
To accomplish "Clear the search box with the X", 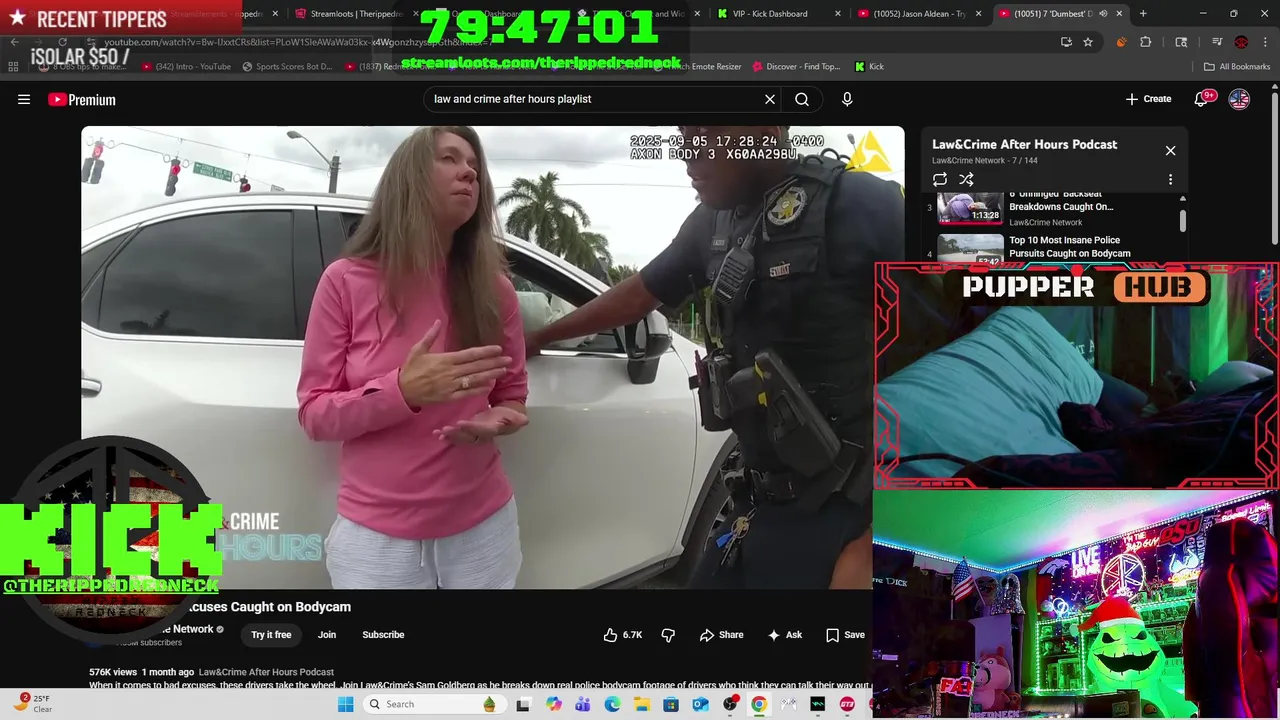I will [770, 99].
